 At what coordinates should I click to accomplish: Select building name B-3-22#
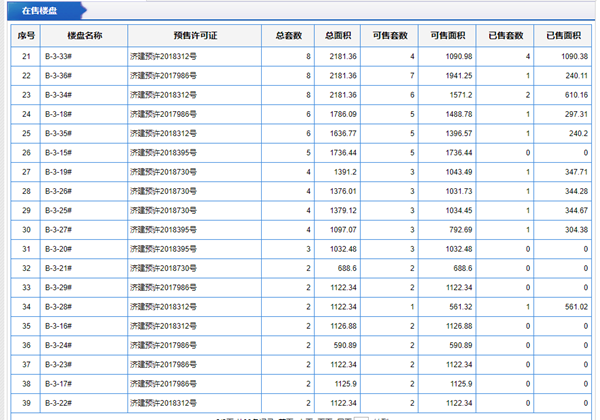59,403
